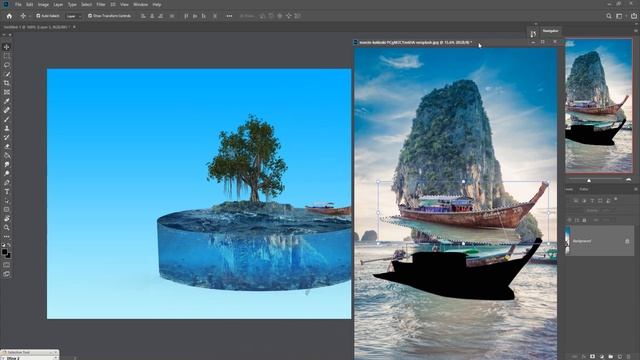Close the Untitled-1 document tab
Viewport: 640px width, 360px height.
[x=74, y=27]
